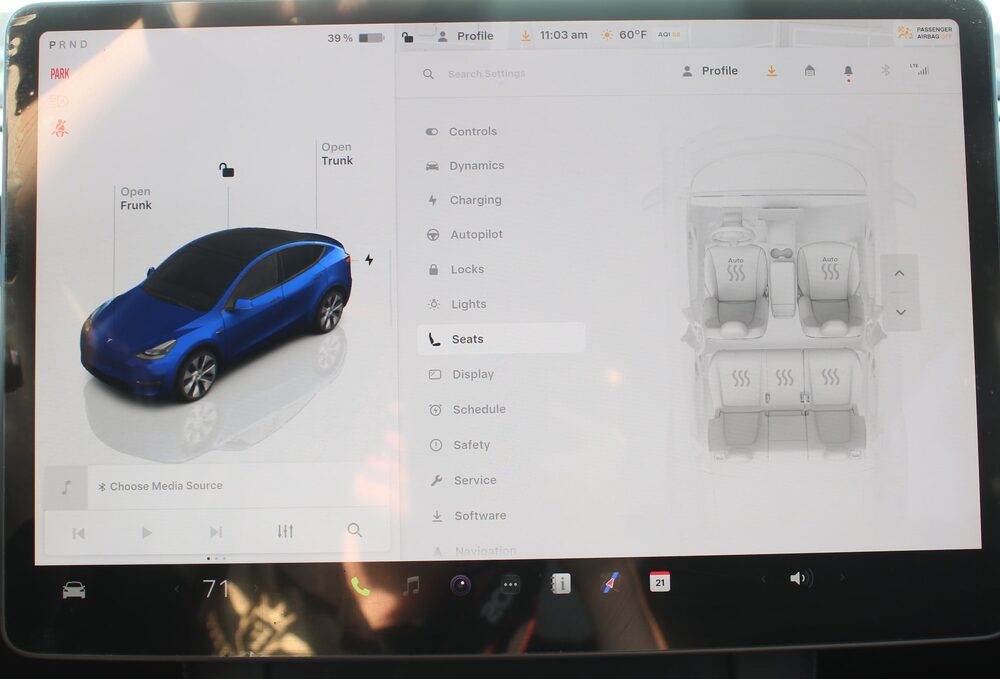Tap Open Frunk label

tap(136, 199)
